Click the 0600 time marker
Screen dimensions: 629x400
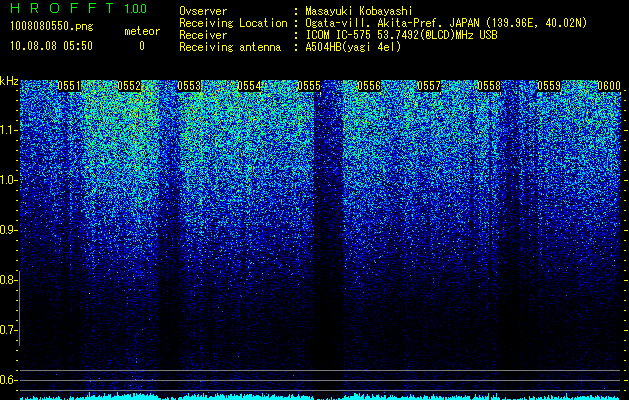coord(609,86)
